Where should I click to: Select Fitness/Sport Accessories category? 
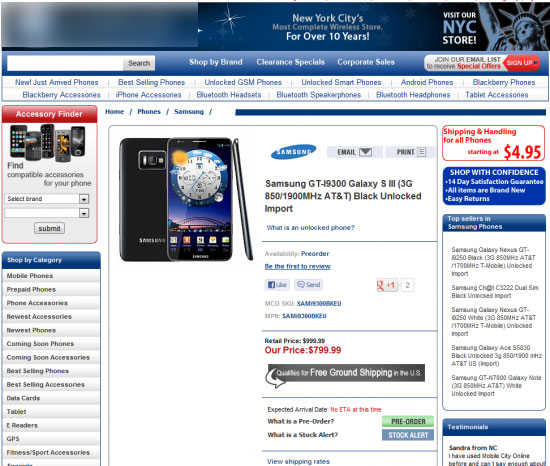pyautogui.click(x=51, y=453)
